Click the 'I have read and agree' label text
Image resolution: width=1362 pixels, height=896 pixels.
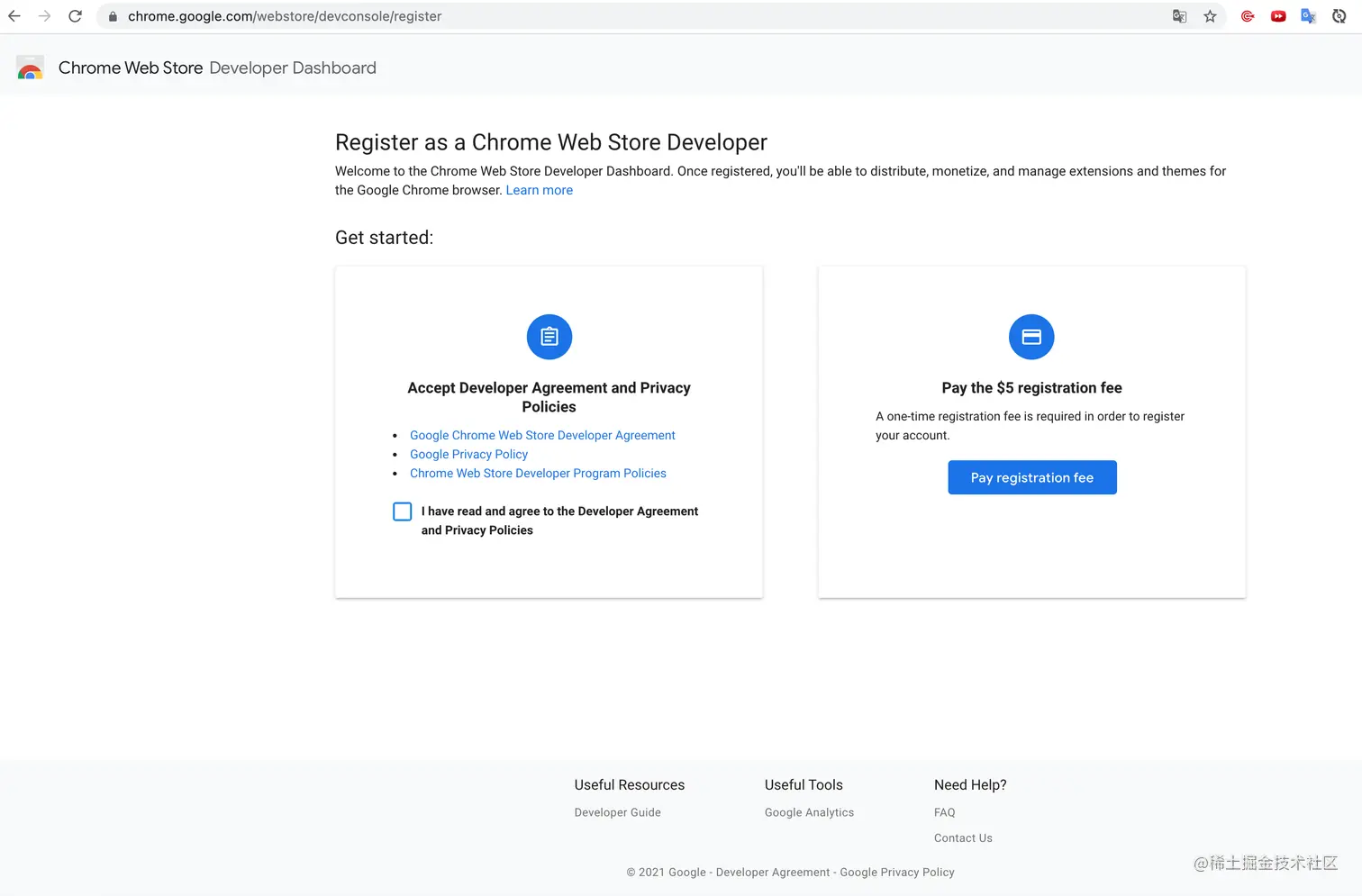(559, 520)
